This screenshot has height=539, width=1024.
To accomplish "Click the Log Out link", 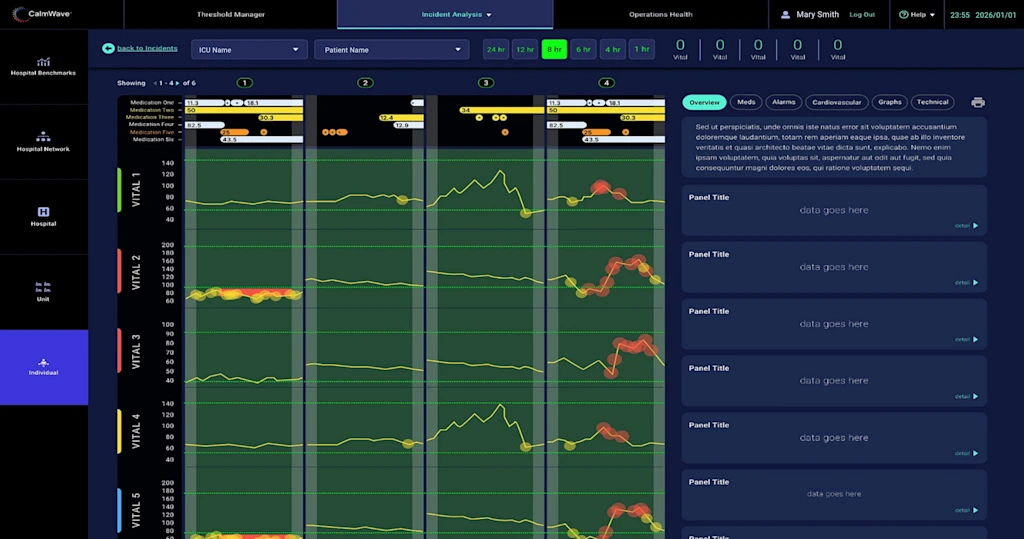I will pos(862,15).
